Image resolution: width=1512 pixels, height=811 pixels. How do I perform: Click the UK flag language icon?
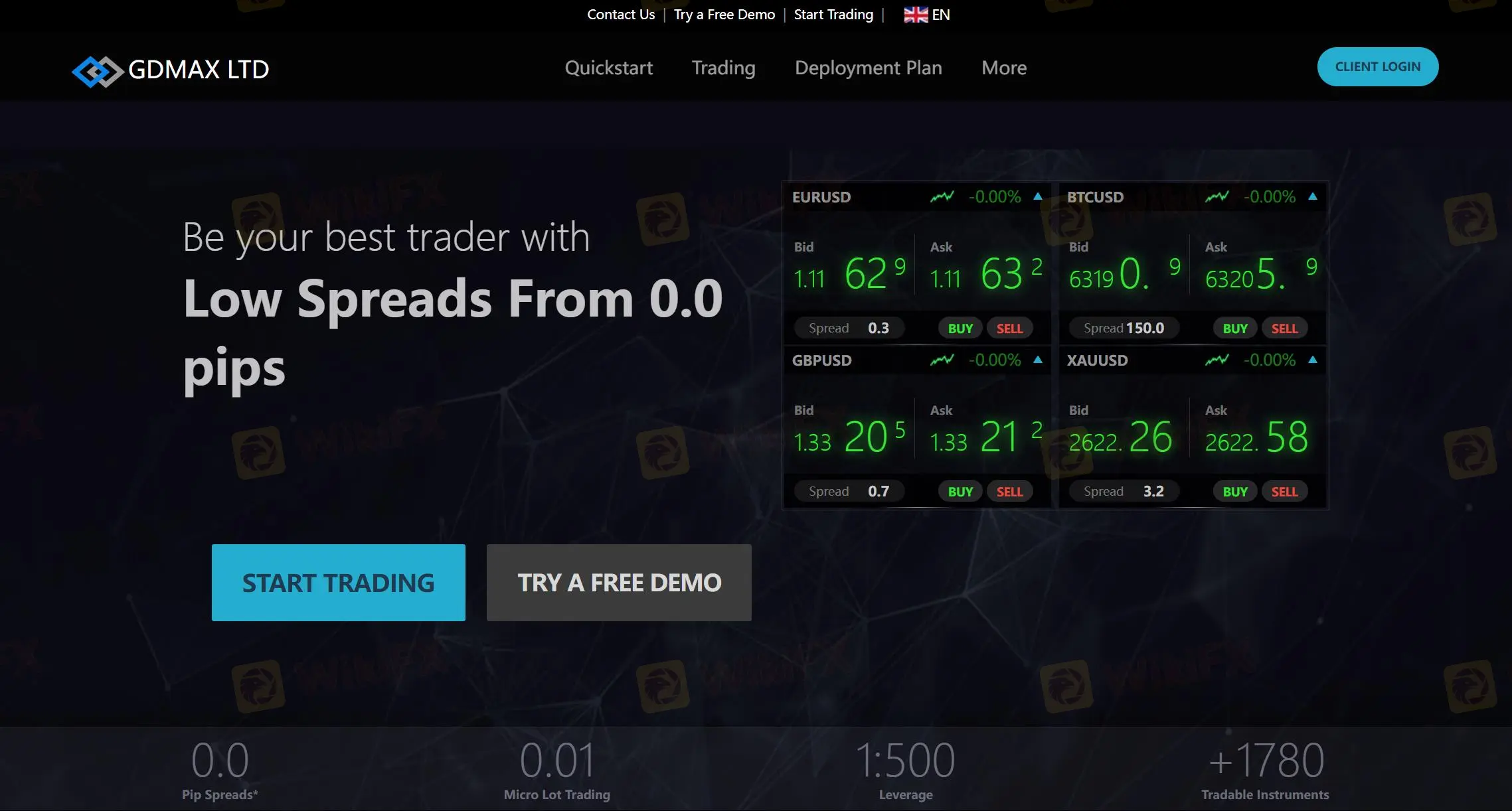click(914, 14)
